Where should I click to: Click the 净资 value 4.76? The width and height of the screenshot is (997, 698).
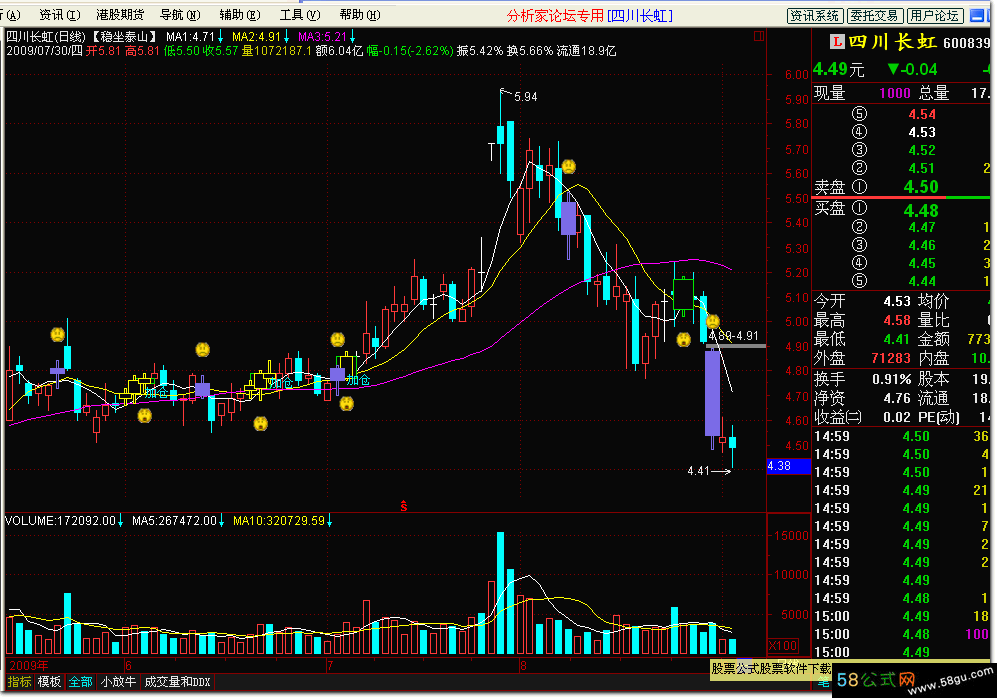(x=897, y=399)
